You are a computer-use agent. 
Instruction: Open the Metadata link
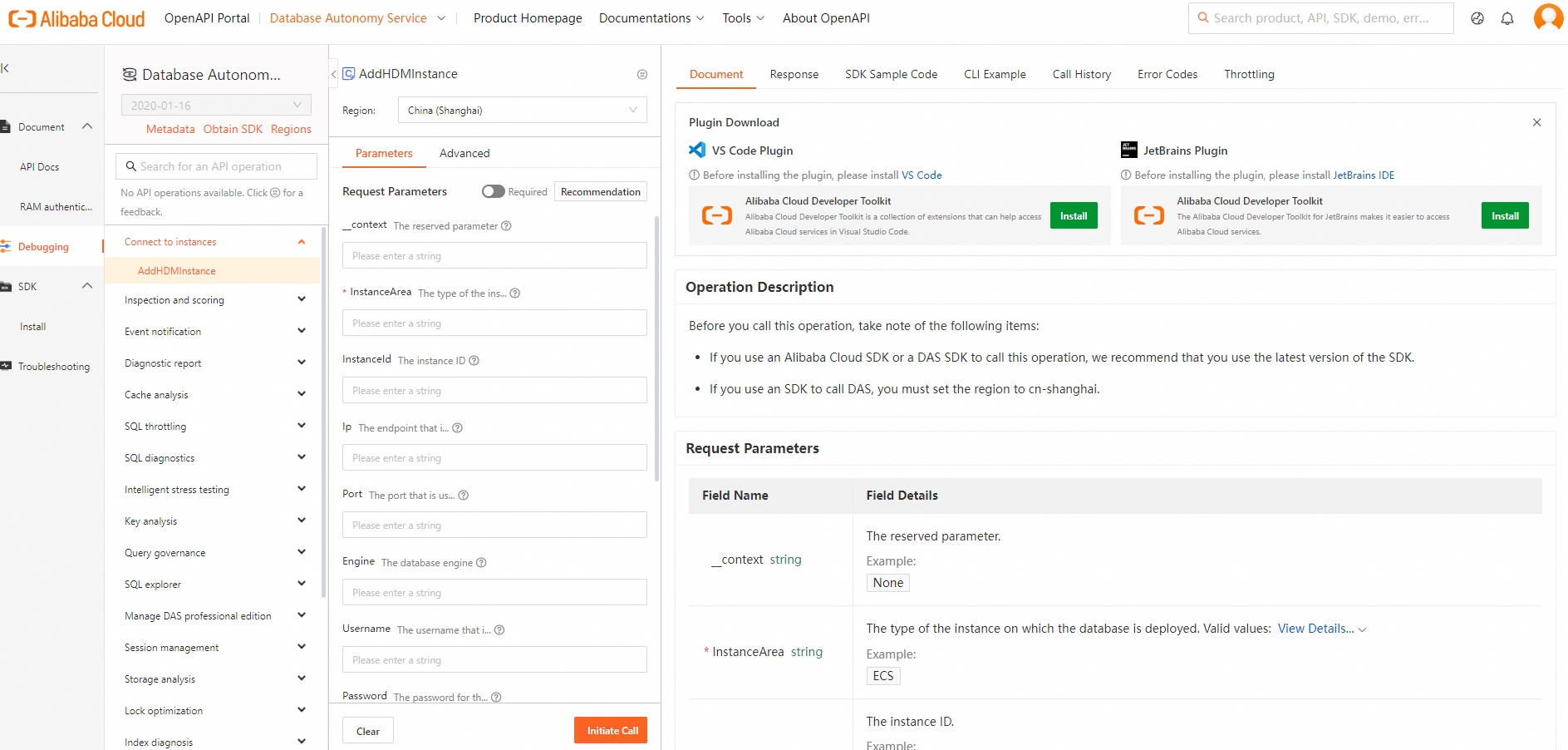pyautogui.click(x=170, y=129)
